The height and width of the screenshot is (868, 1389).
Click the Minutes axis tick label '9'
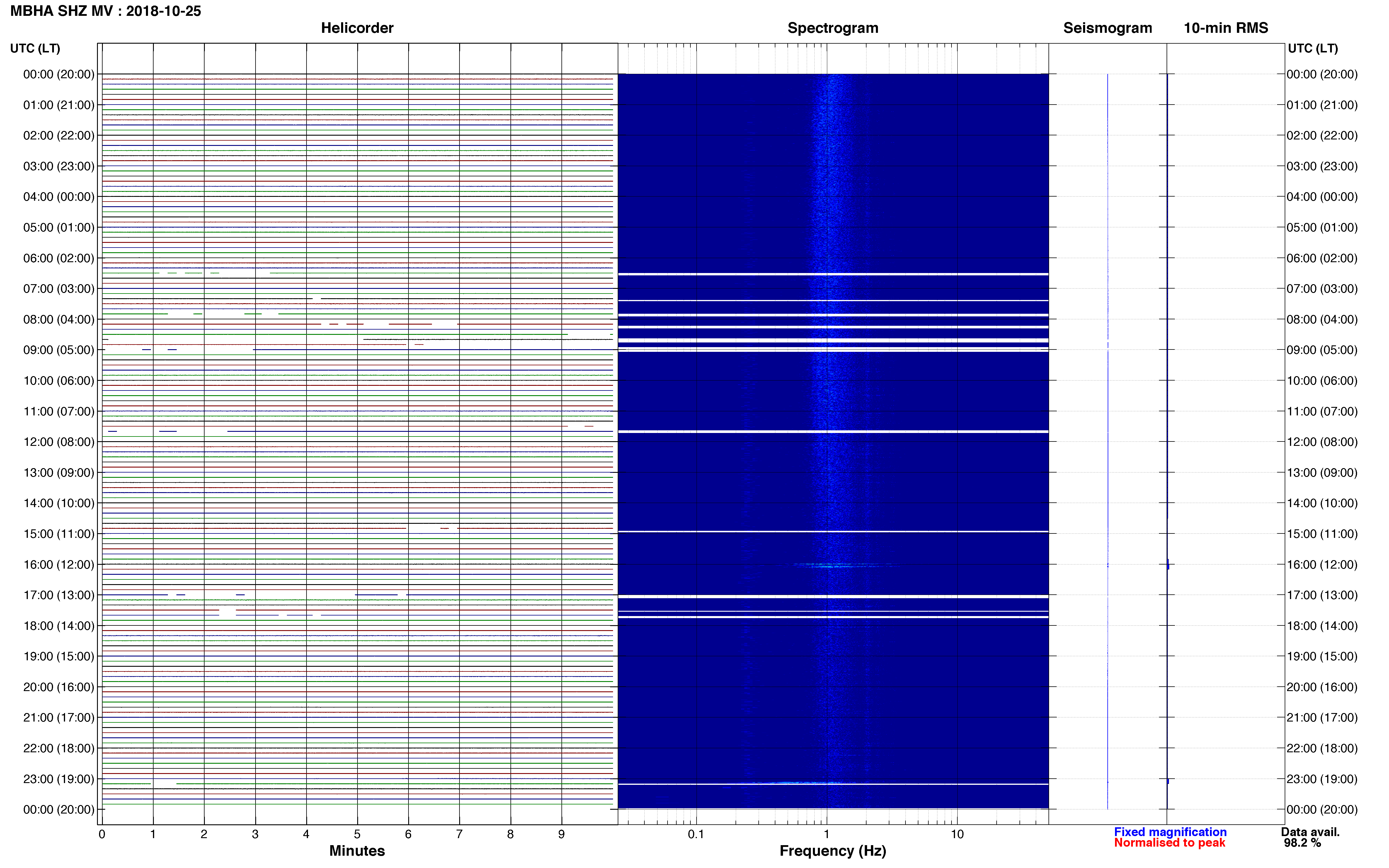[x=561, y=834]
